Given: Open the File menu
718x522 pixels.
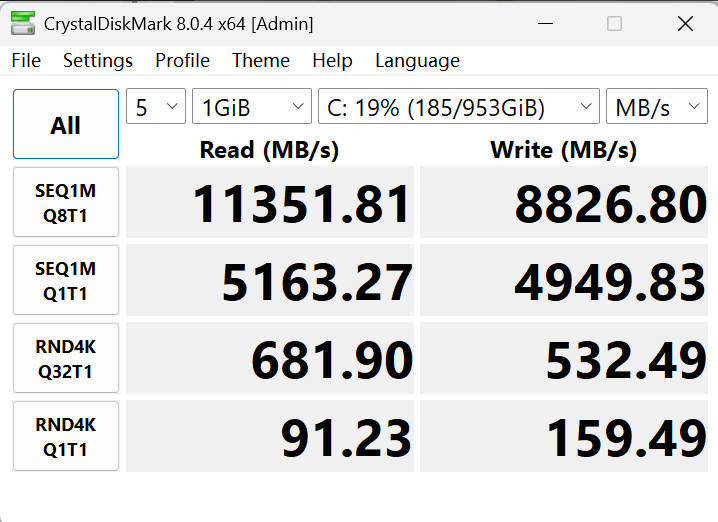Looking at the screenshot, I should [26, 61].
